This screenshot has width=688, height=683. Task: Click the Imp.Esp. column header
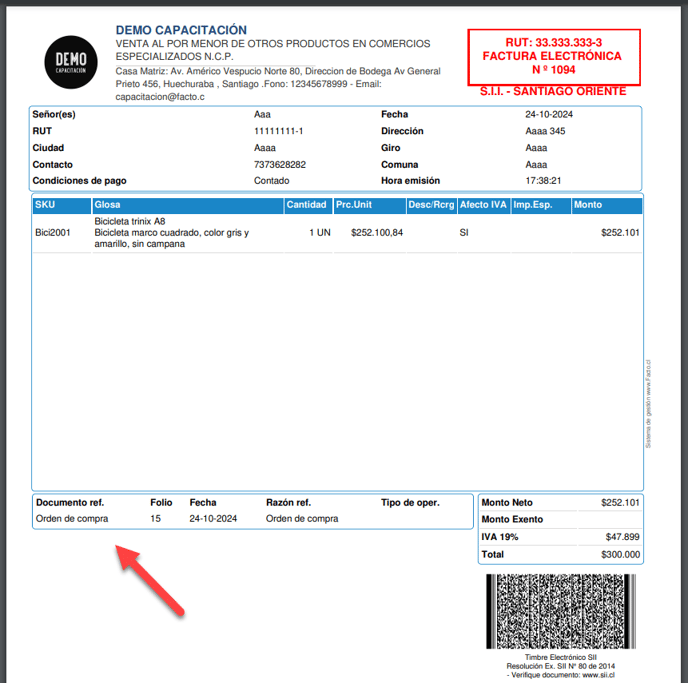pyautogui.click(x=533, y=205)
